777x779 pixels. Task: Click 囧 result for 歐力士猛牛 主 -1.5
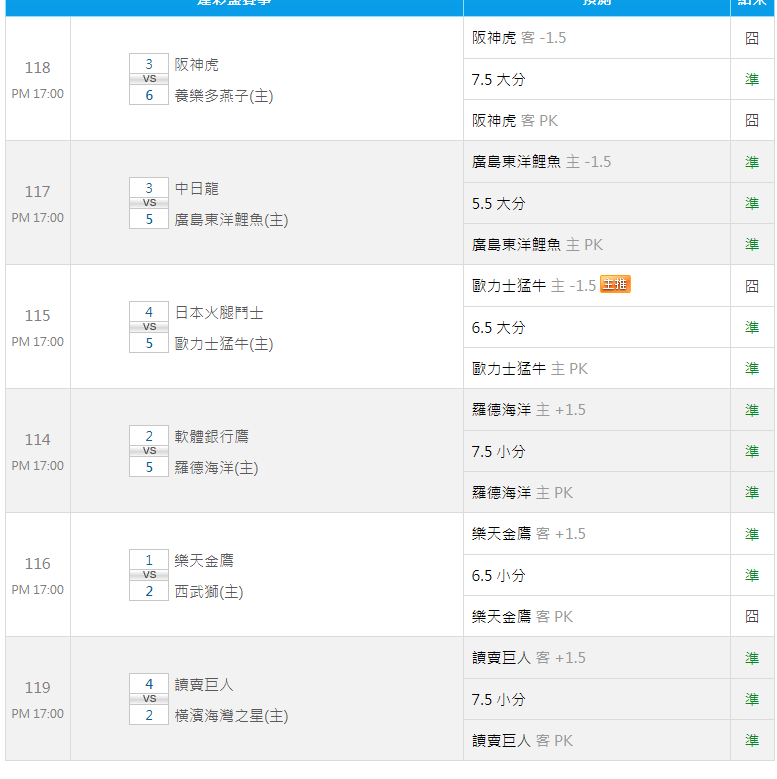click(x=752, y=286)
